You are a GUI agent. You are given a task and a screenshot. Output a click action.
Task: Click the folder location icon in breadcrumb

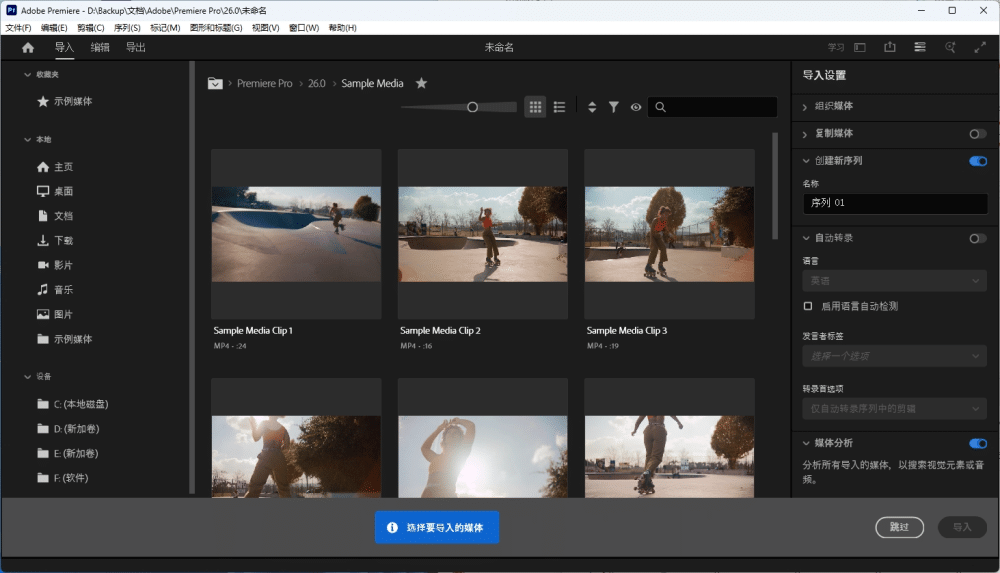[215, 84]
